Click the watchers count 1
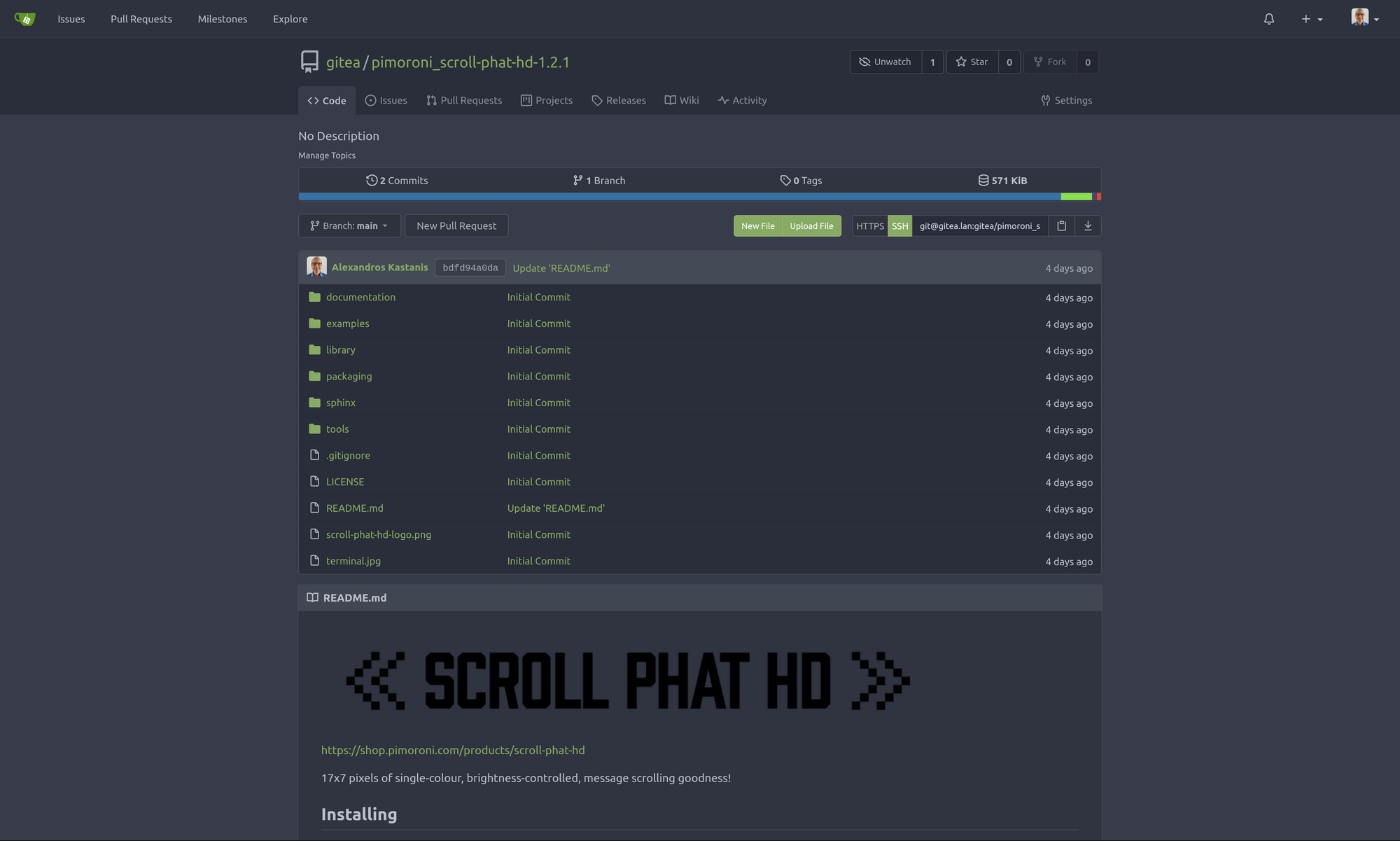 (932, 62)
